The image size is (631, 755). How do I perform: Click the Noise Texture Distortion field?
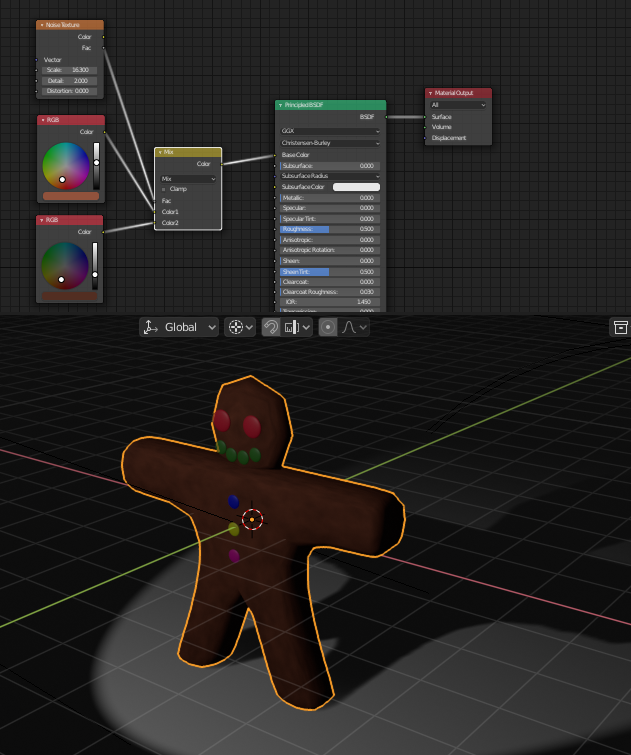coord(69,91)
